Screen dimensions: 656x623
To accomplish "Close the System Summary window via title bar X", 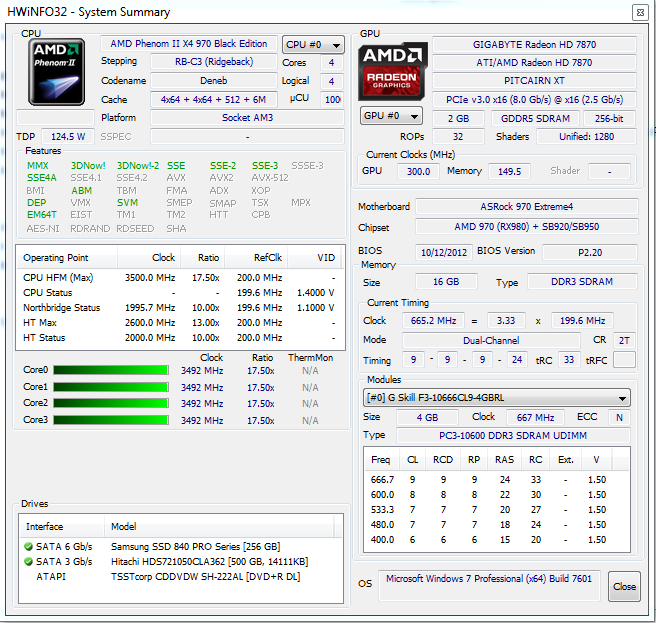I will tap(640, 13).
